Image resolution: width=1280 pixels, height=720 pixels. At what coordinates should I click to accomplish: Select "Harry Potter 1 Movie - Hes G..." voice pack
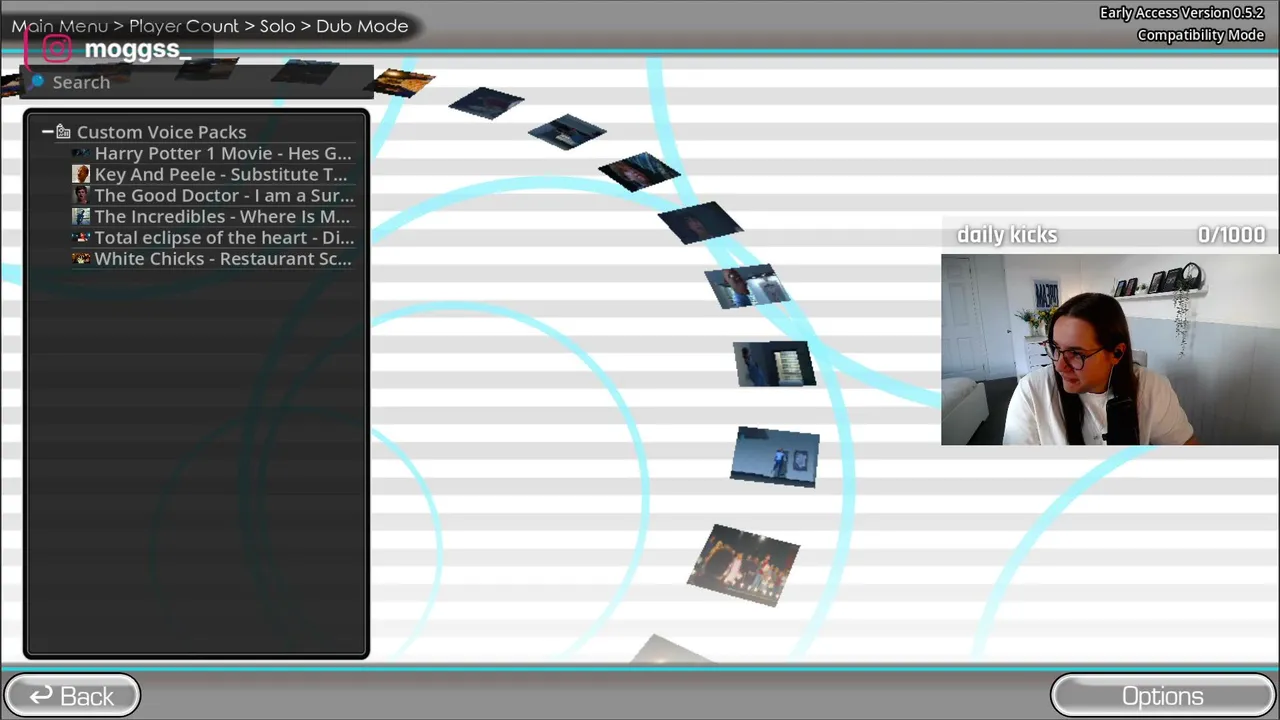coord(212,154)
